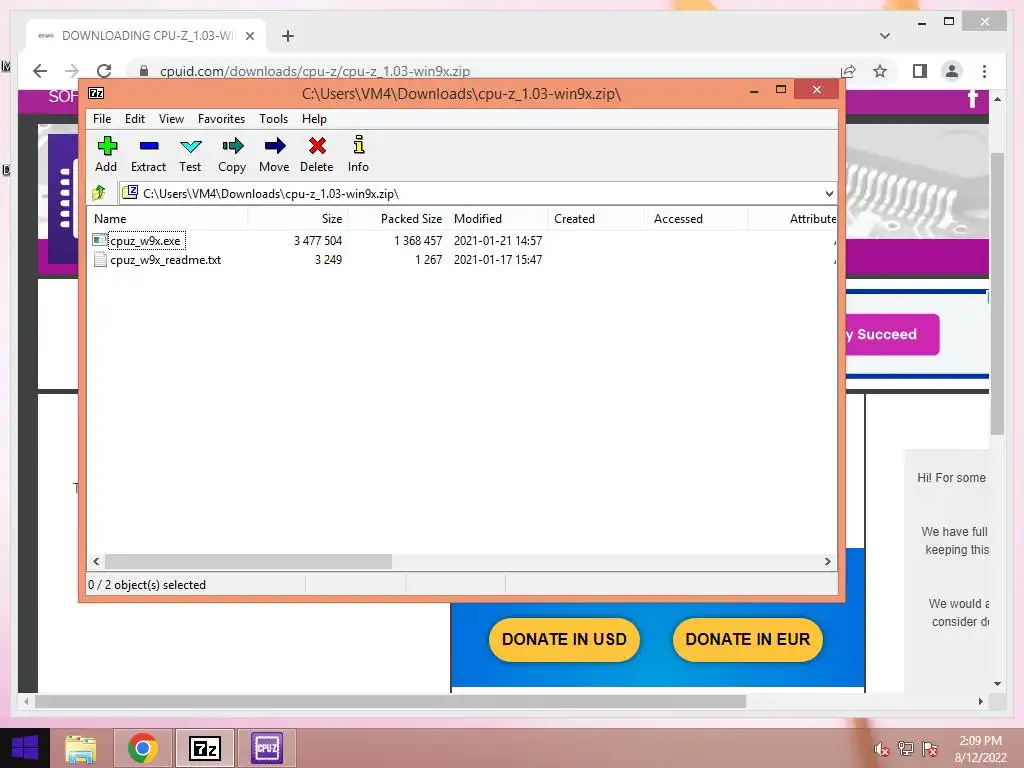Switch to Chrome in taskbar

142,748
